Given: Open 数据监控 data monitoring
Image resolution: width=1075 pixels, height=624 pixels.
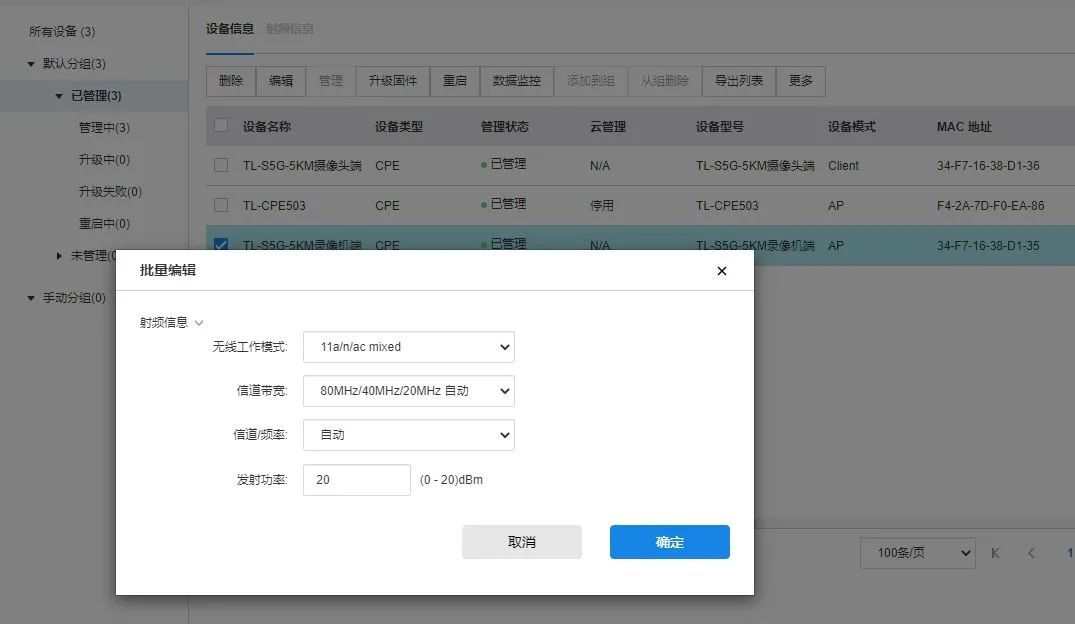Looking at the screenshot, I should [x=517, y=81].
